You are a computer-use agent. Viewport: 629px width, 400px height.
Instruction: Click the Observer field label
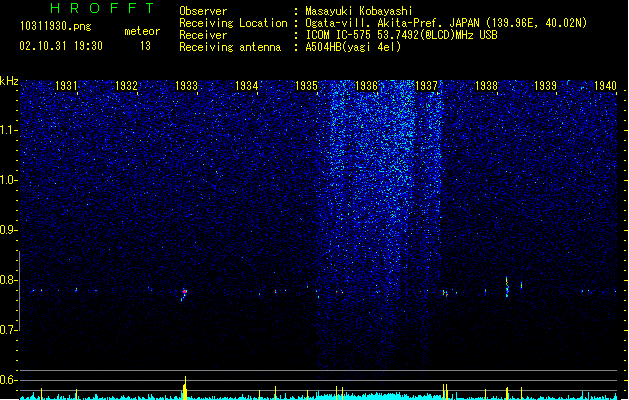[203, 11]
